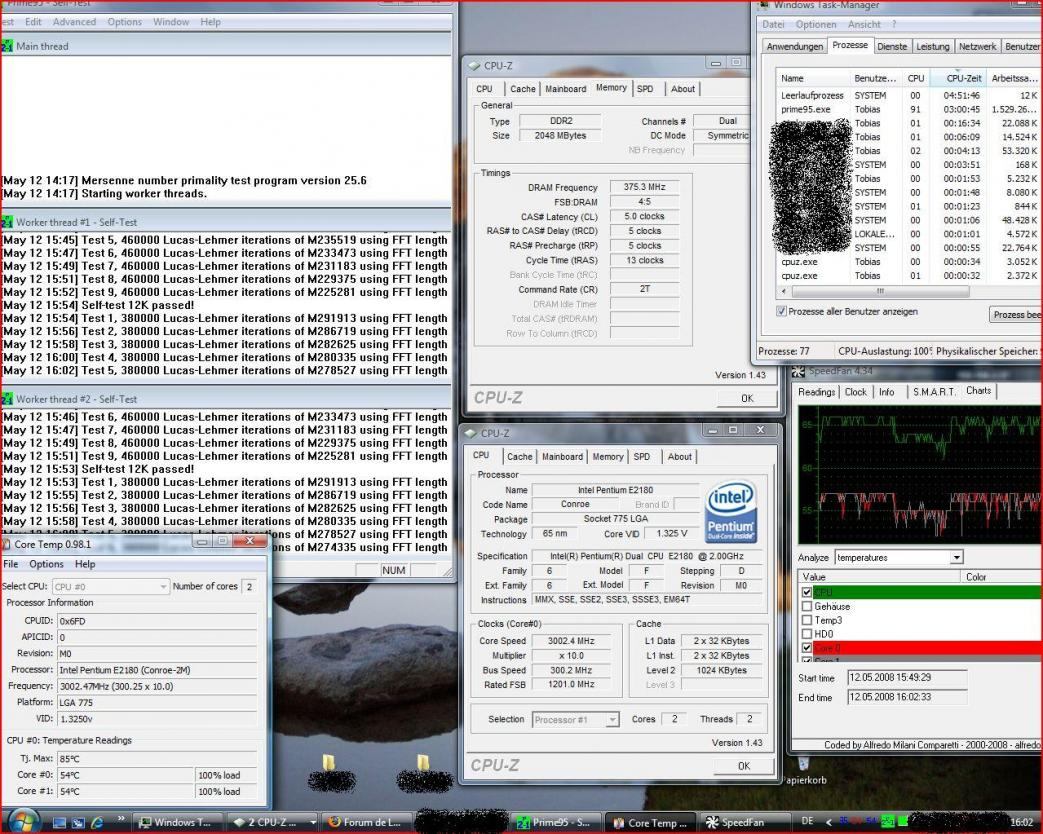
Task: Select the Leerlaufprozess row in Task-Manager
Action: [909, 95]
